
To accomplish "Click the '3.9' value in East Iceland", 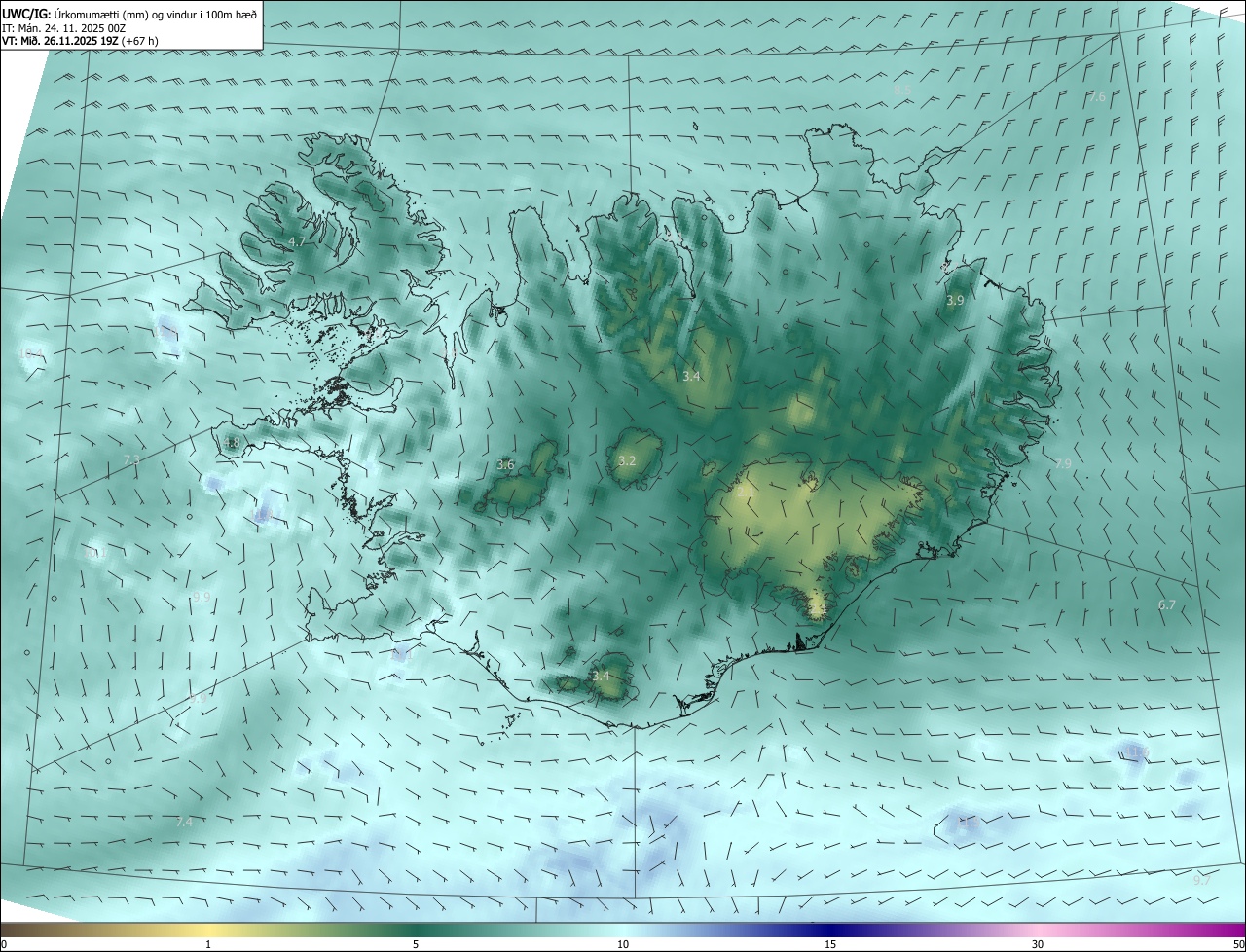I will (955, 301).
